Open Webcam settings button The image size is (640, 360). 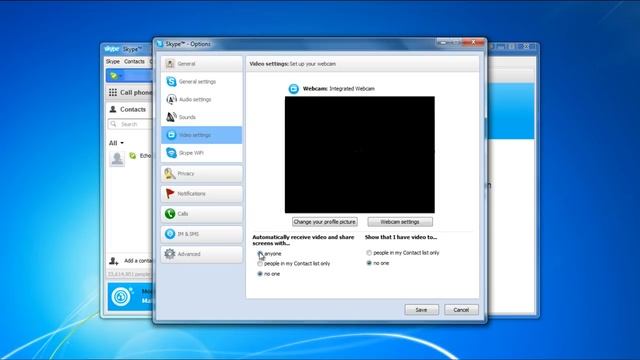(x=400, y=222)
